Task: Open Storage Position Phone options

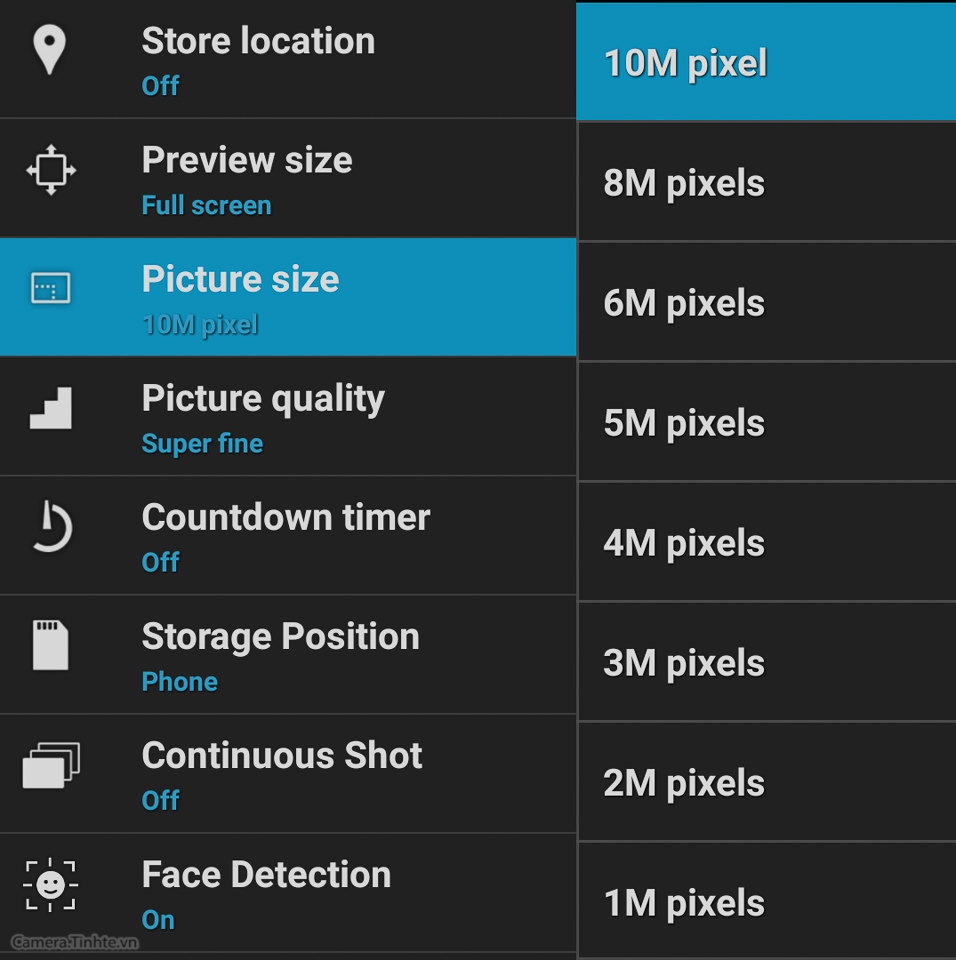Action: (288, 654)
